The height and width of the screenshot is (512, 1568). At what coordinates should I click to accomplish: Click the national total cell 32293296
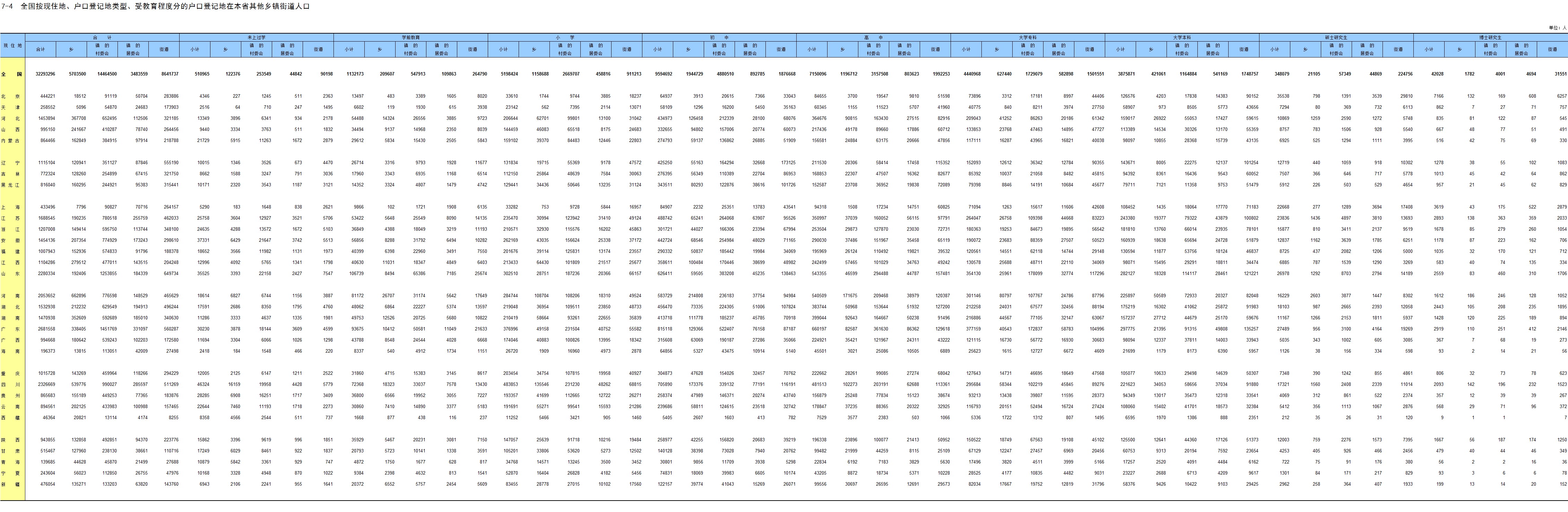[45, 74]
